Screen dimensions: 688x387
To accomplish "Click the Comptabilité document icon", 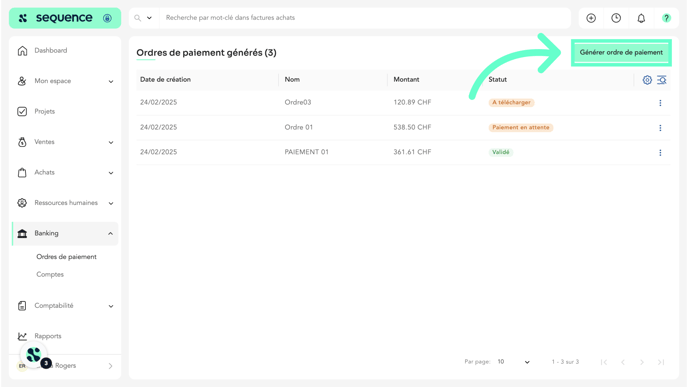I will [22, 306].
